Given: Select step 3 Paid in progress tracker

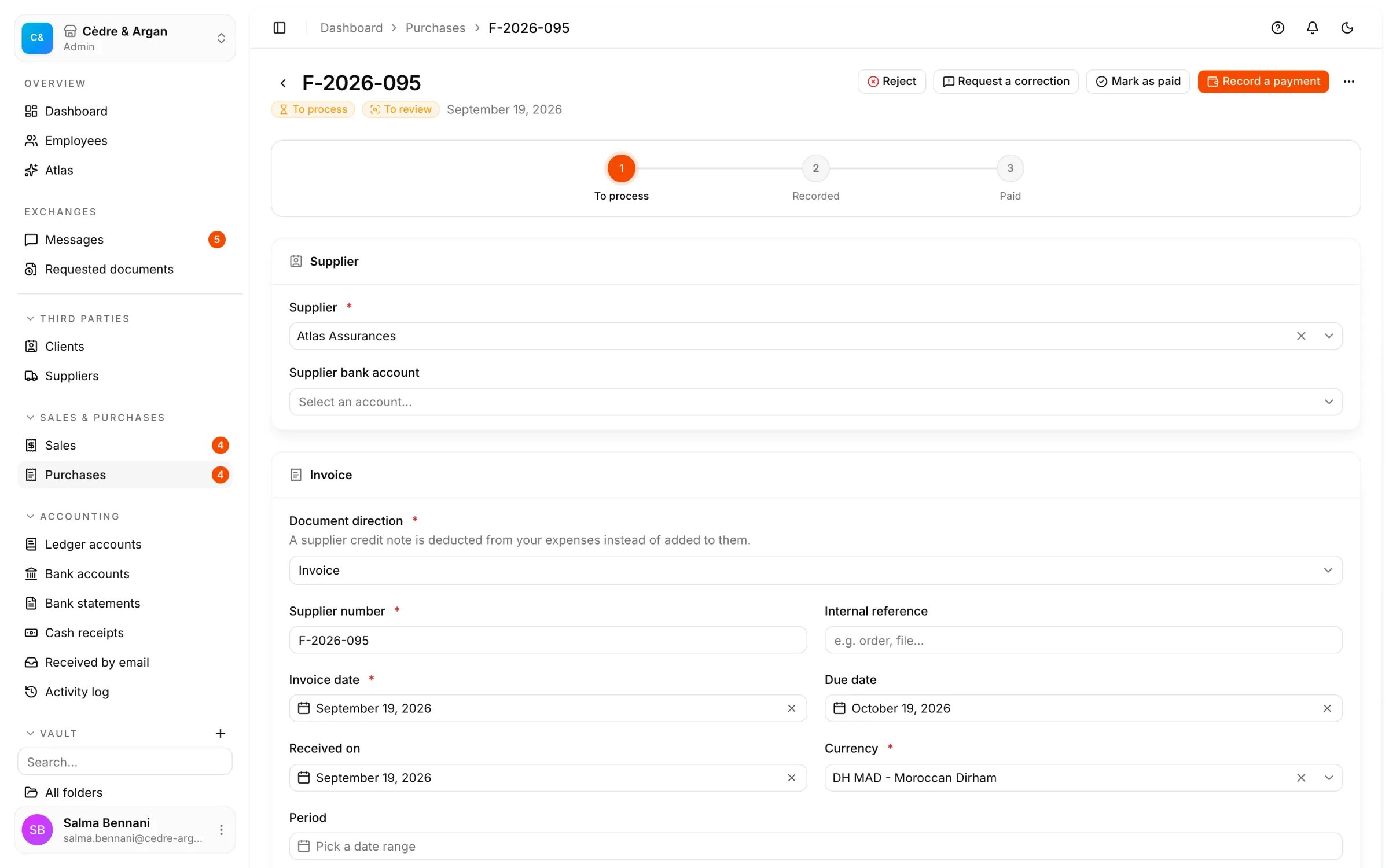Looking at the screenshot, I should pyautogui.click(x=1010, y=168).
